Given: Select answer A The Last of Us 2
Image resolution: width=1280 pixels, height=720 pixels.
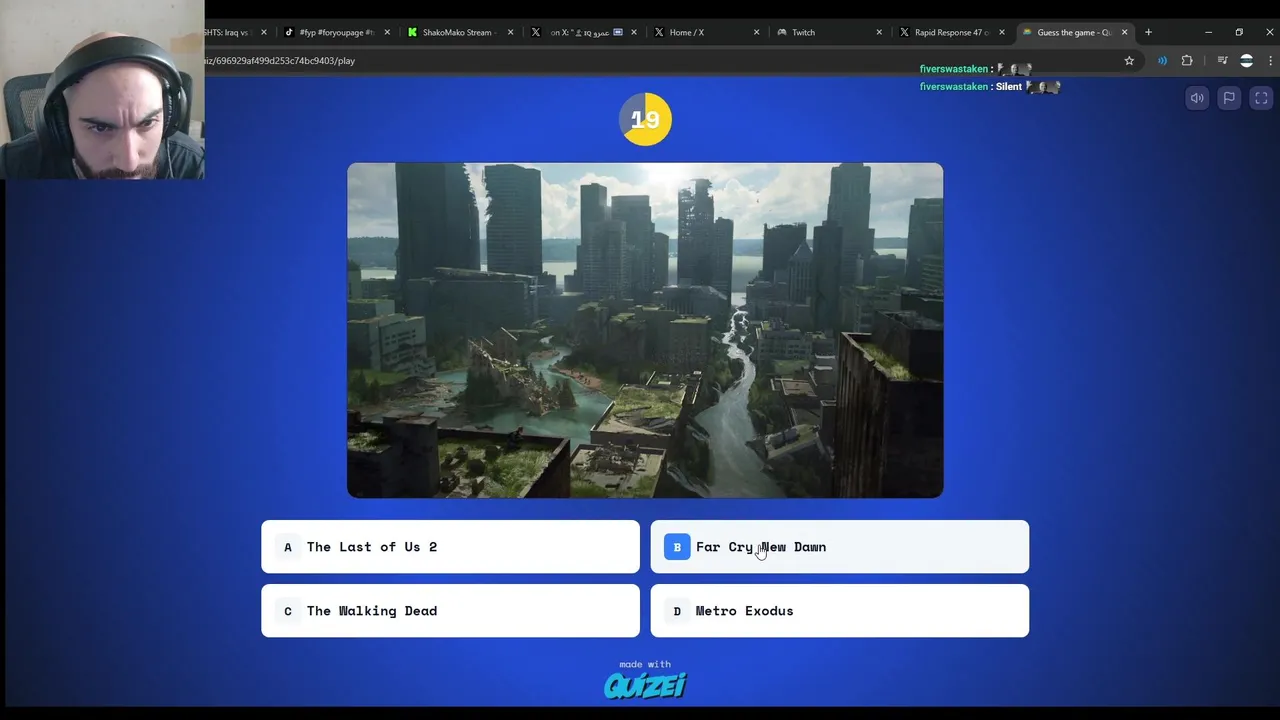Looking at the screenshot, I should [450, 547].
